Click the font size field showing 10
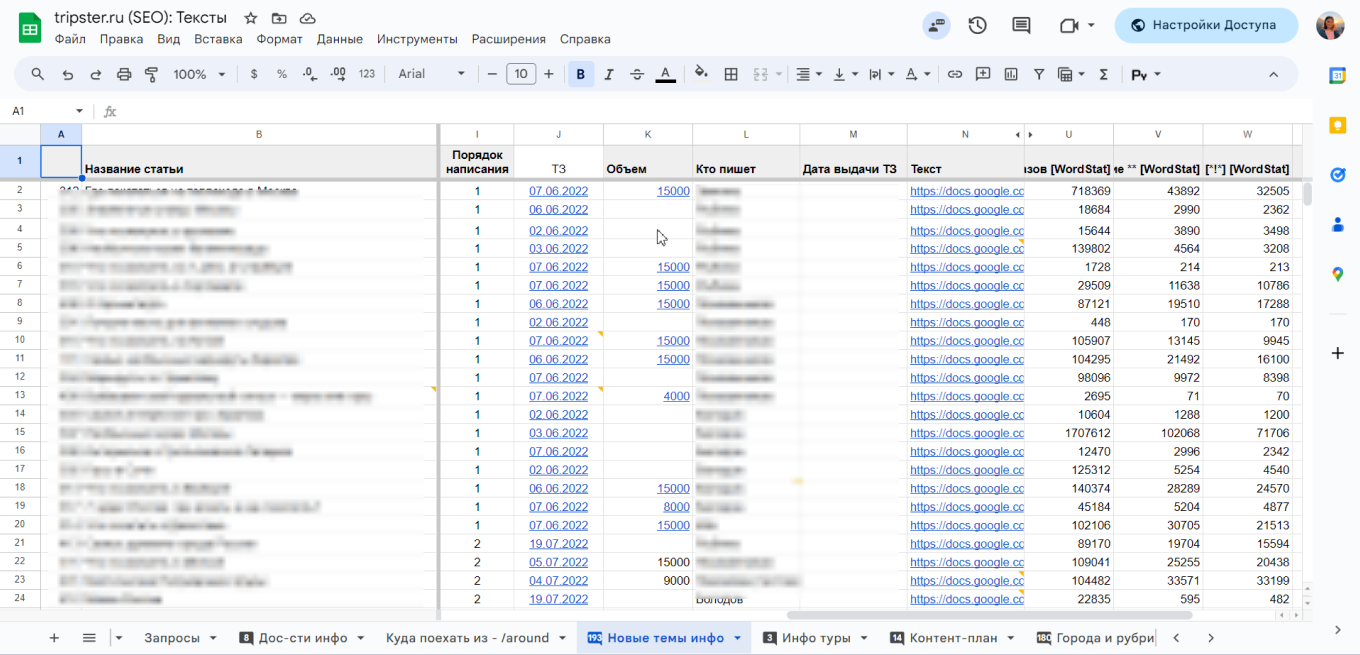 click(x=521, y=74)
